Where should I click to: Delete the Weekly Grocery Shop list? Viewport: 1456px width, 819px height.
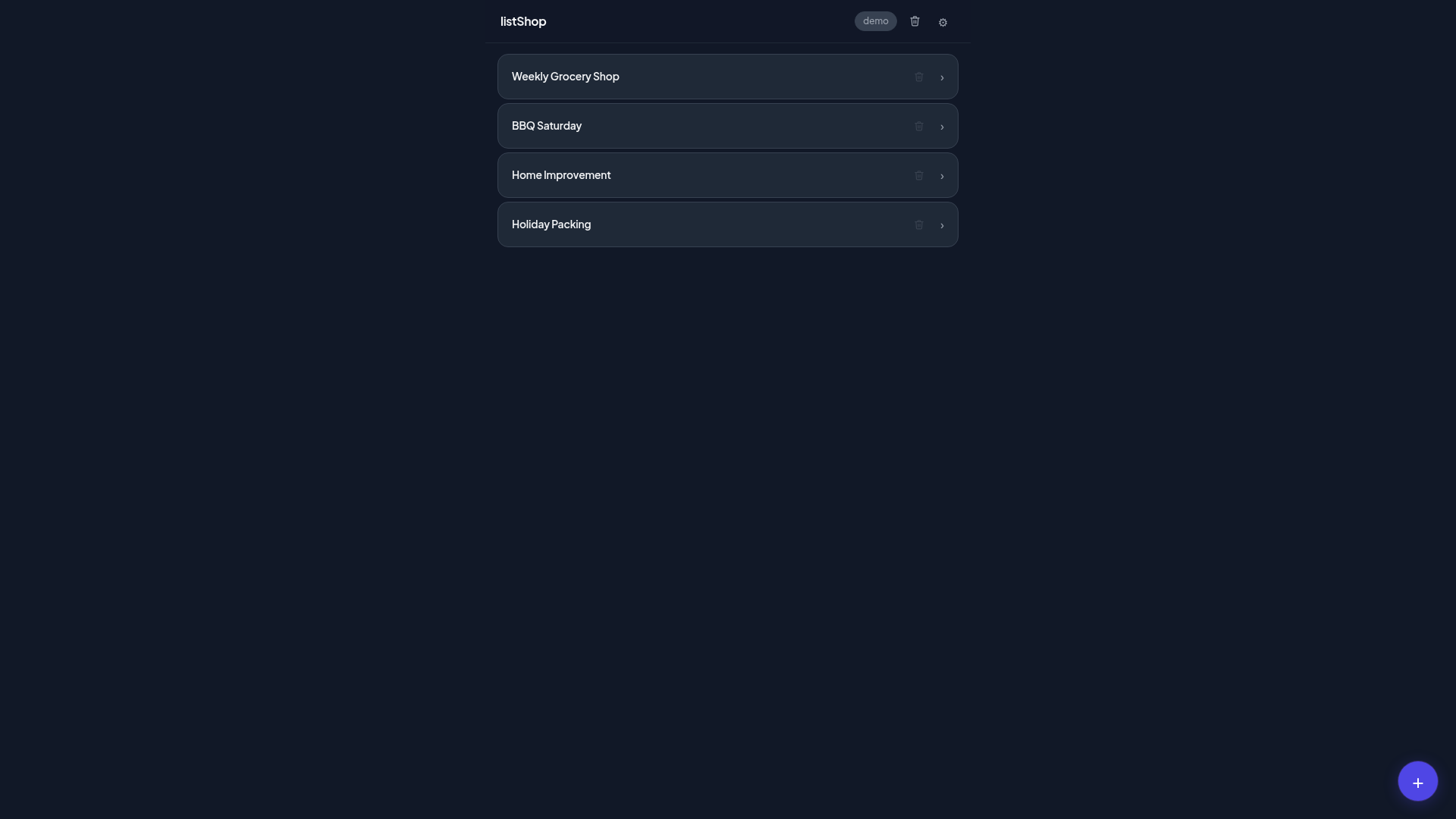click(918, 77)
